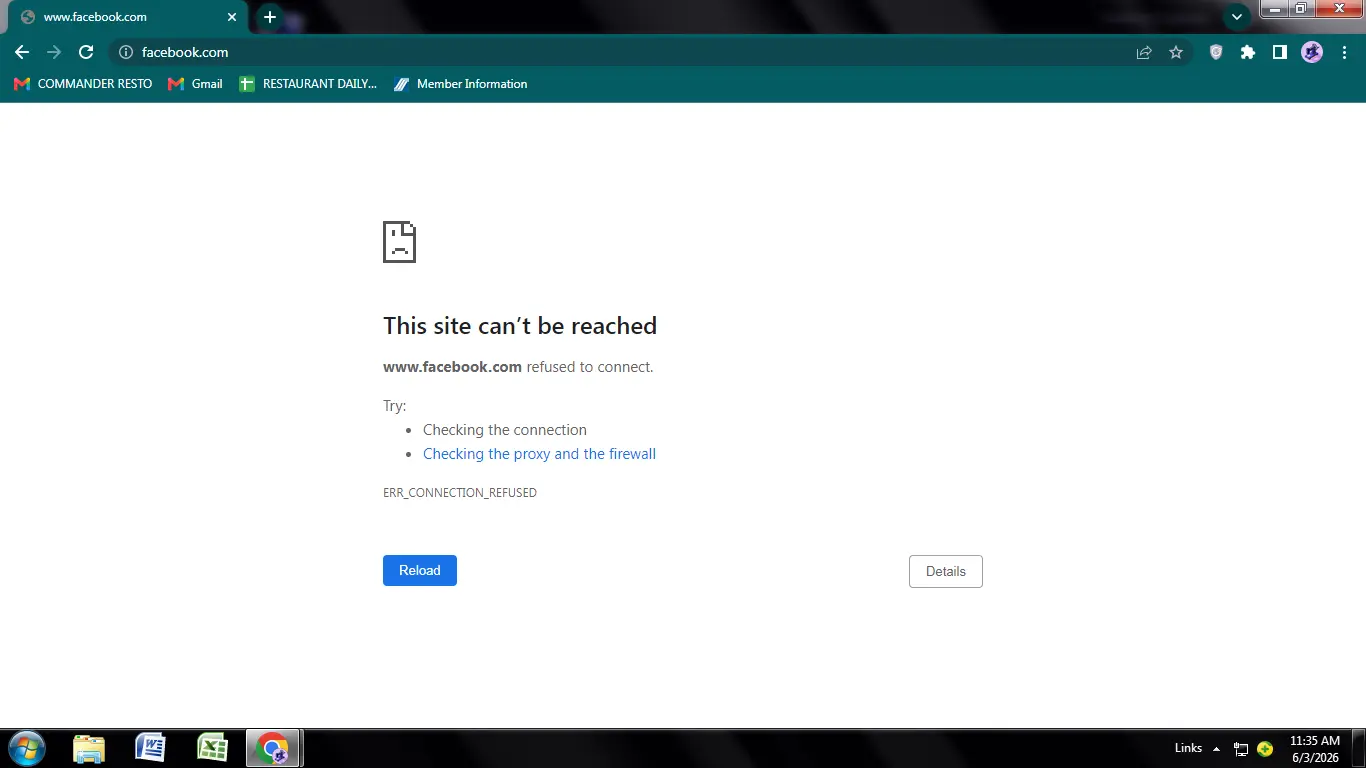Open the shield extension icon
The height and width of the screenshot is (768, 1366).
pyautogui.click(x=1216, y=52)
